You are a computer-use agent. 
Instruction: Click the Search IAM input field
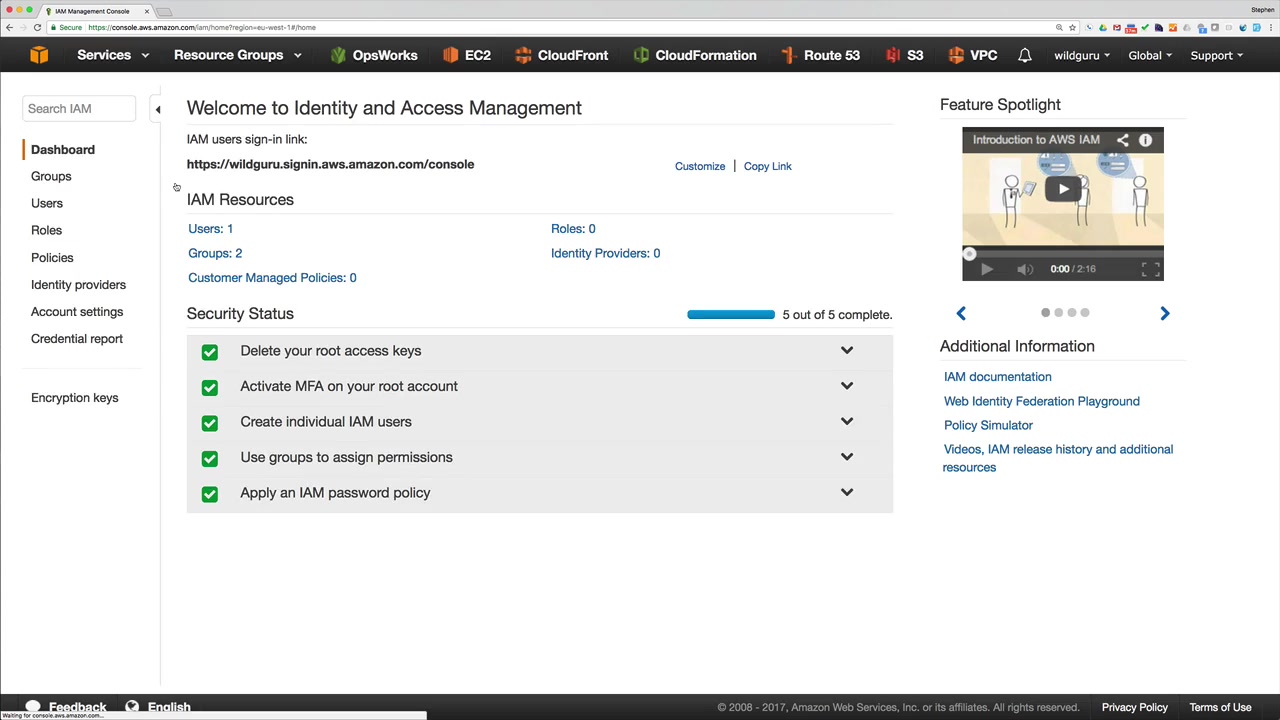pyautogui.click(x=78, y=108)
